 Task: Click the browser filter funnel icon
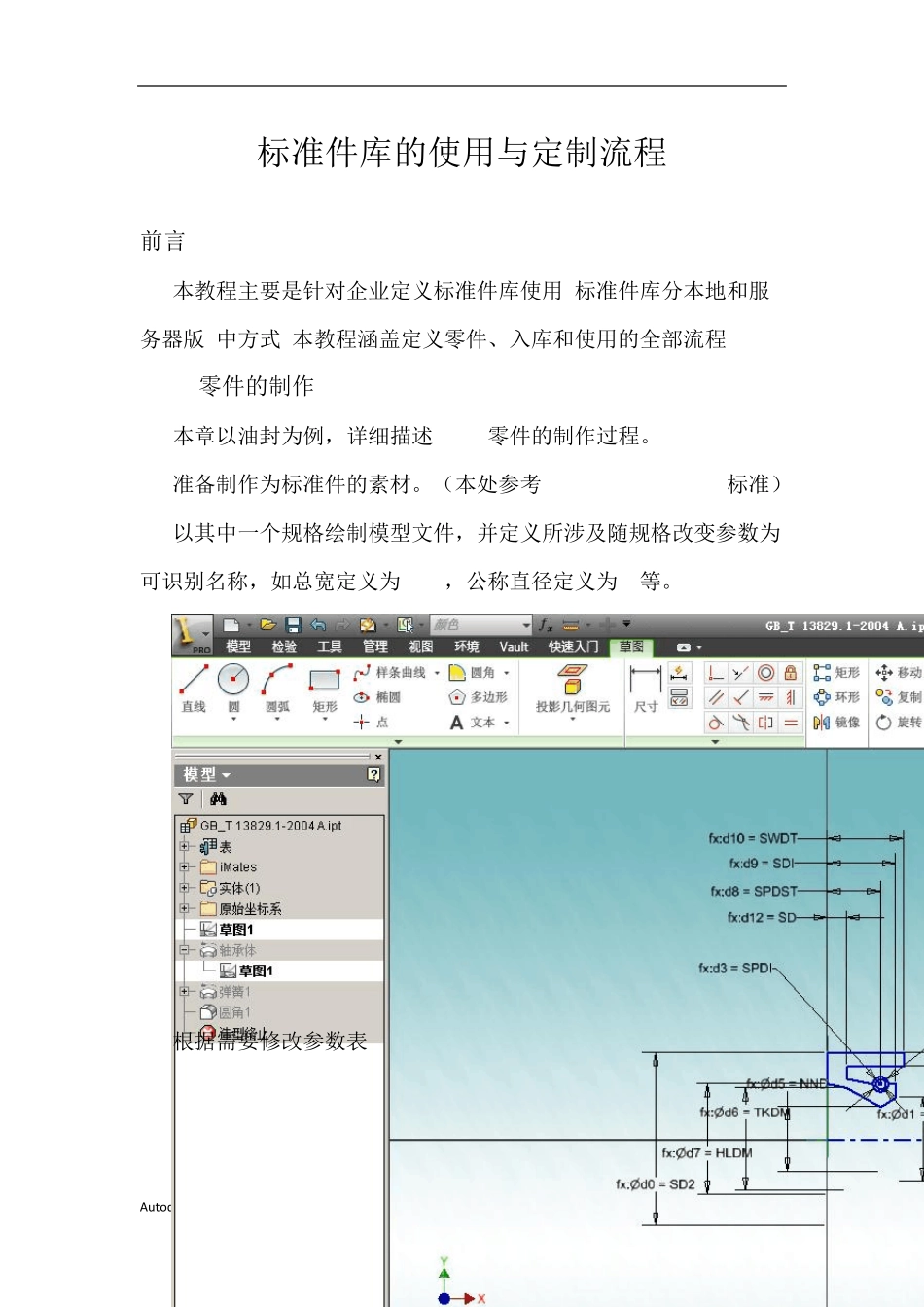coord(186,798)
